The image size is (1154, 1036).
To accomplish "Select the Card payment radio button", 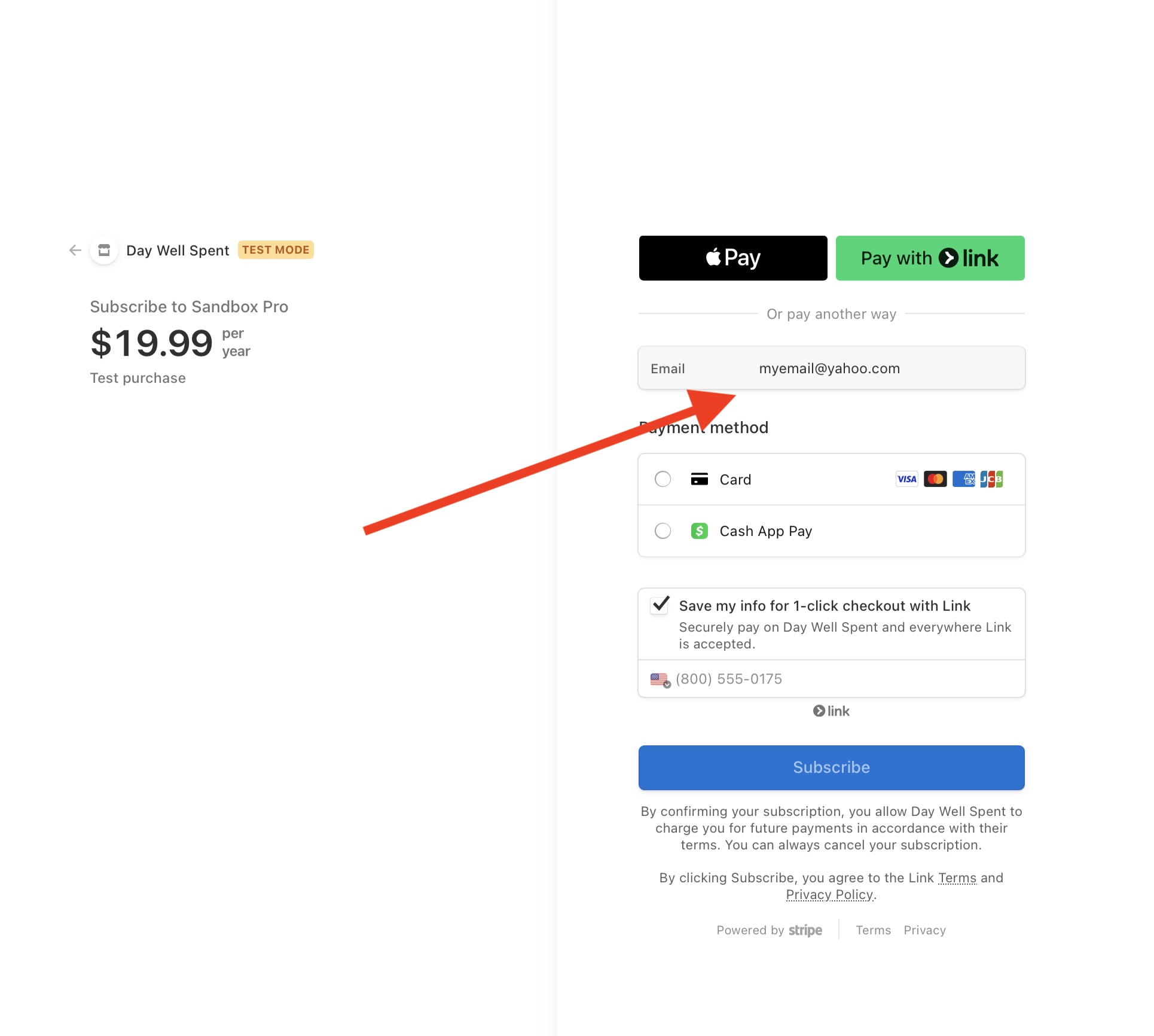I will click(x=663, y=479).
